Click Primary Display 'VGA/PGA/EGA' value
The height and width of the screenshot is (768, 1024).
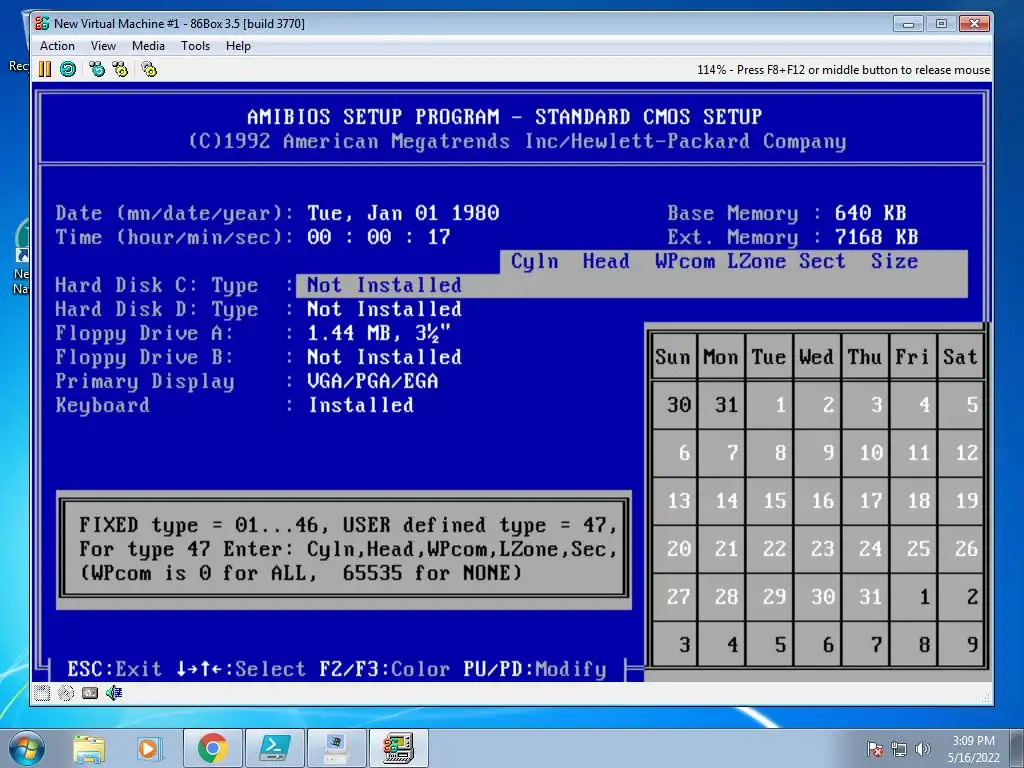[x=372, y=381]
